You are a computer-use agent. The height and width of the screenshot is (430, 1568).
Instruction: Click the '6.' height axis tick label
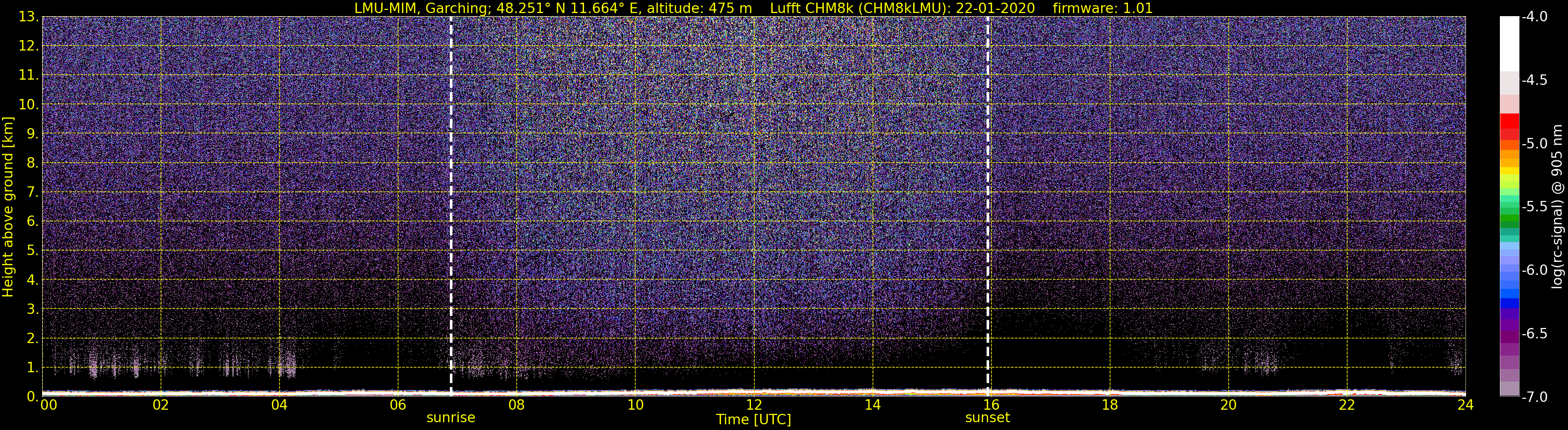tap(33, 222)
